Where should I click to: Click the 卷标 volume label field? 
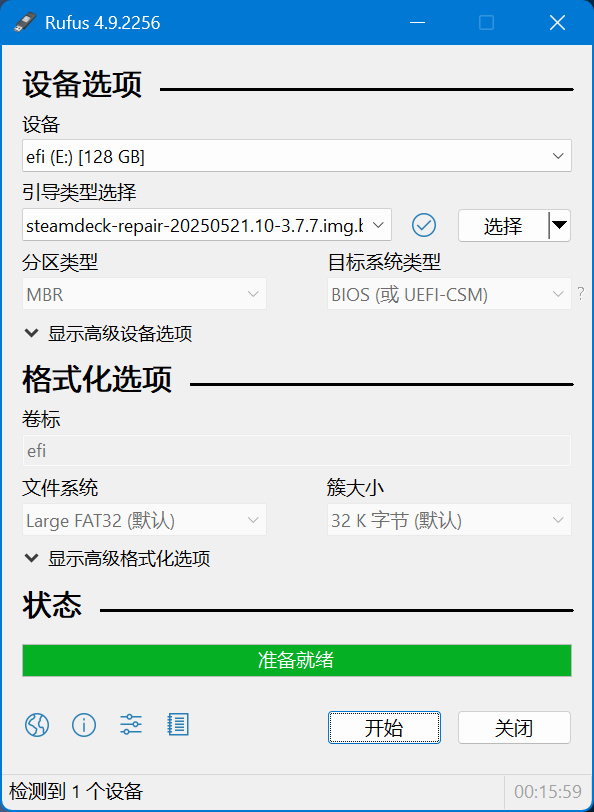click(x=297, y=450)
